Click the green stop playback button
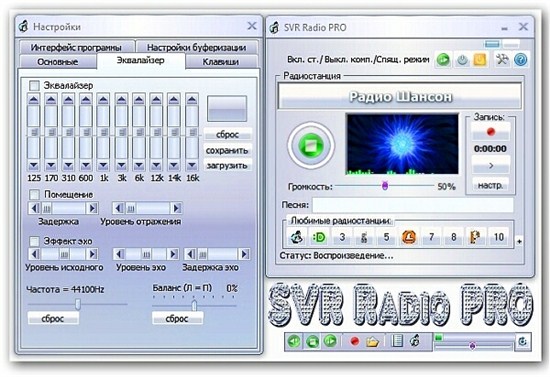Image resolution: width=550 pixels, height=377 pixels. coord(311,145)
